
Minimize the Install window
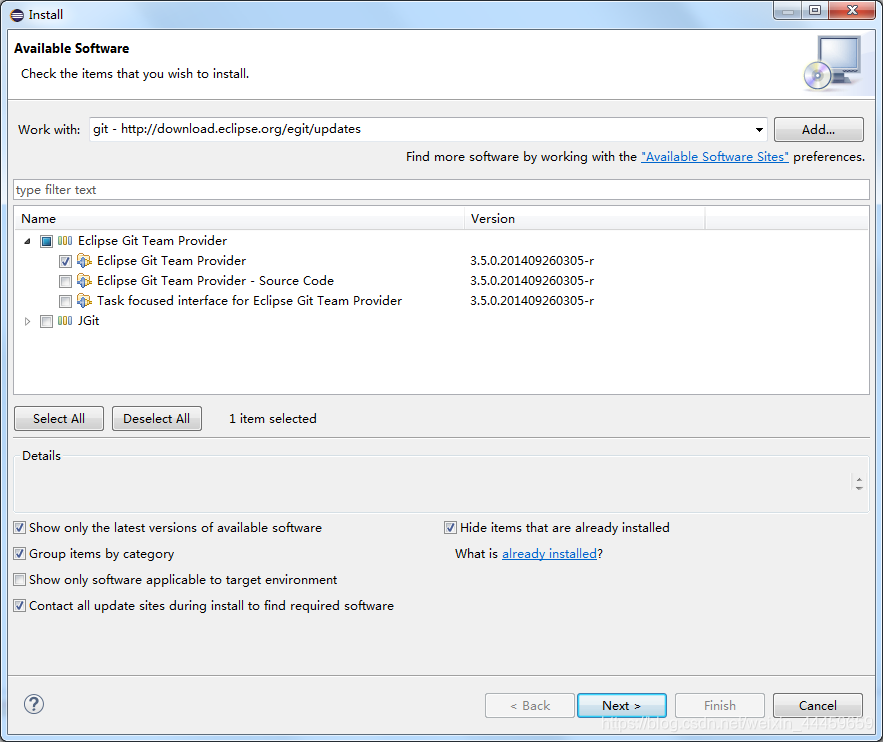788,11
